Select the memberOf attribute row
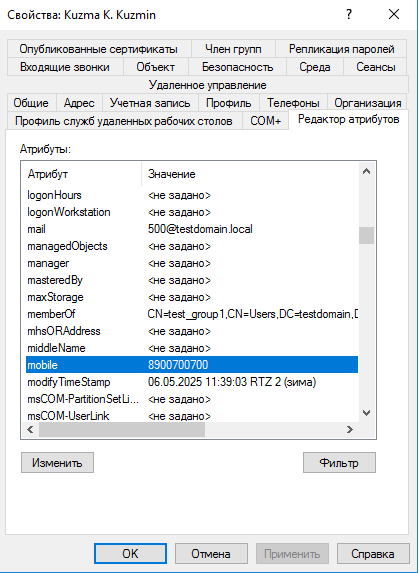The image size is (419, 573). 192,314
